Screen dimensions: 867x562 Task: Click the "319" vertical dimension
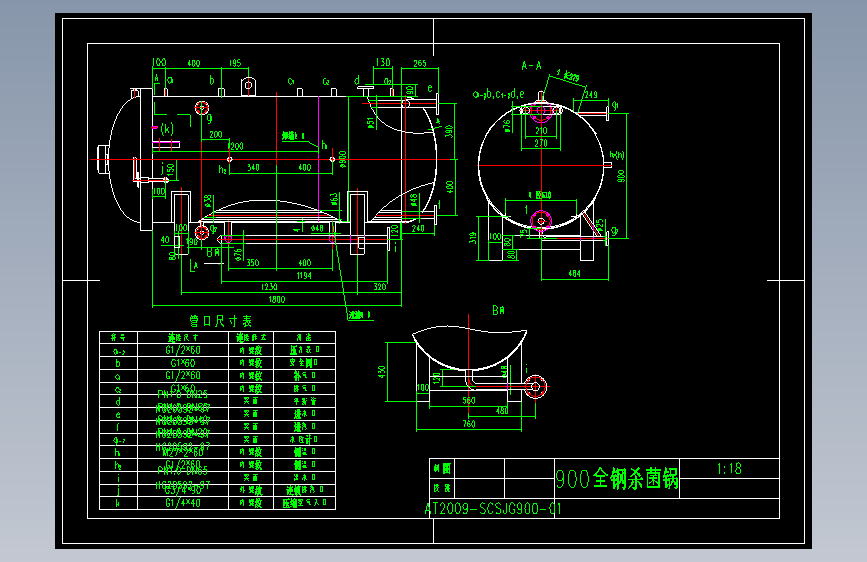click(473, 238)
